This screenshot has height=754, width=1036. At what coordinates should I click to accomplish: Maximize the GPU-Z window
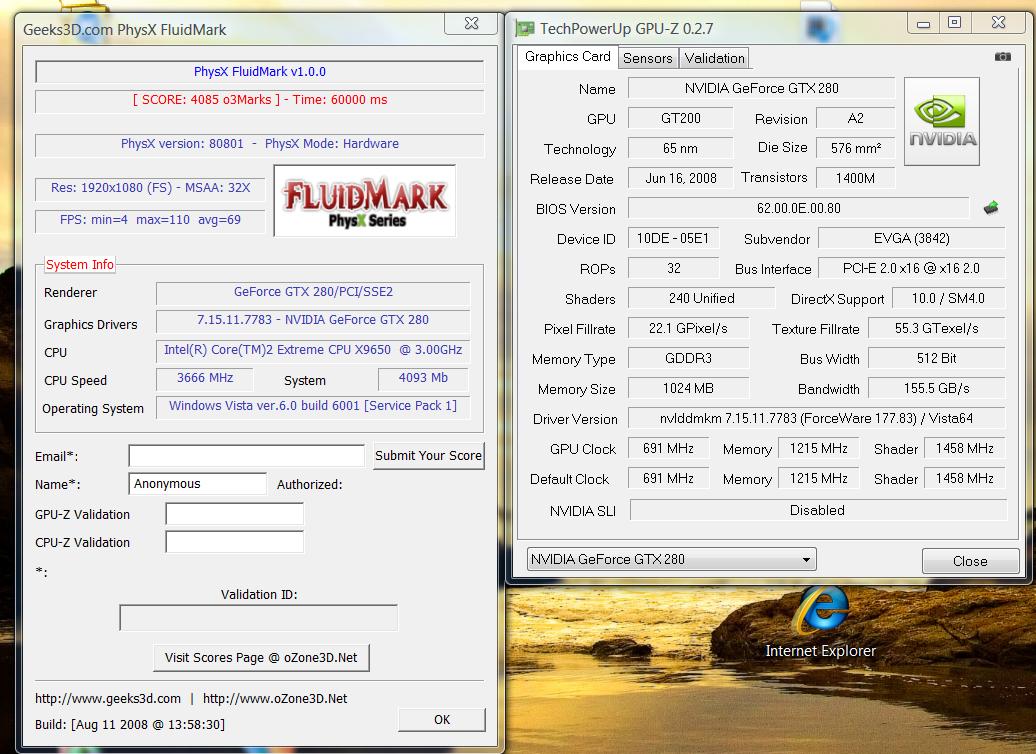pos(954,23)
